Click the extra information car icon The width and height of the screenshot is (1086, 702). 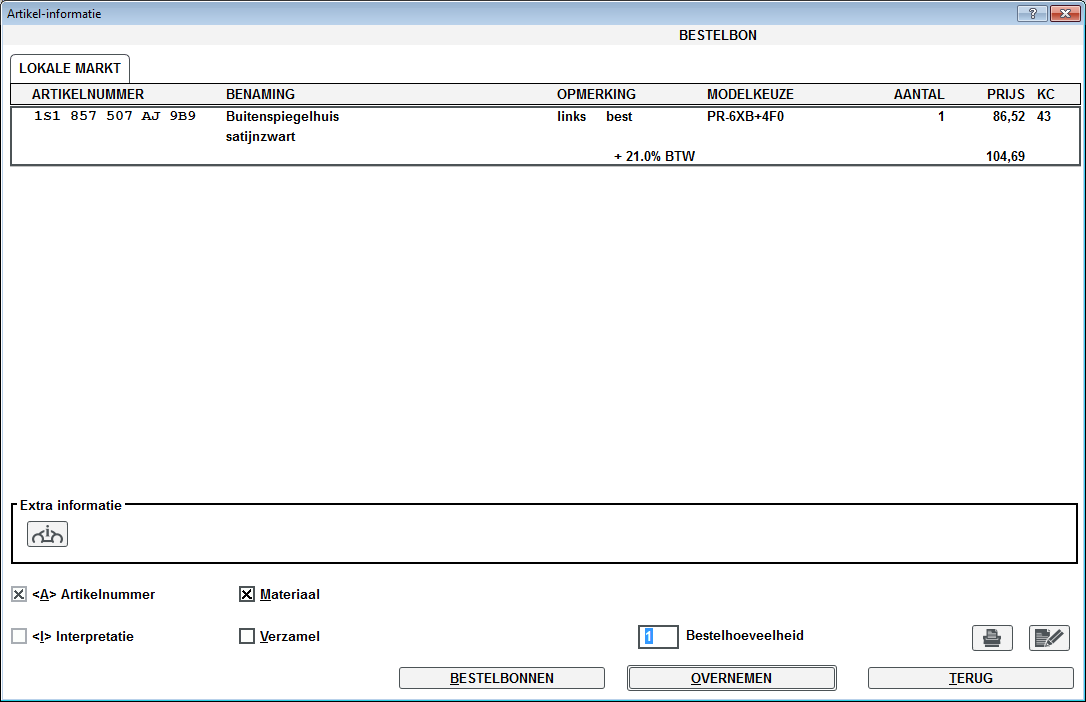coord(47,535)
